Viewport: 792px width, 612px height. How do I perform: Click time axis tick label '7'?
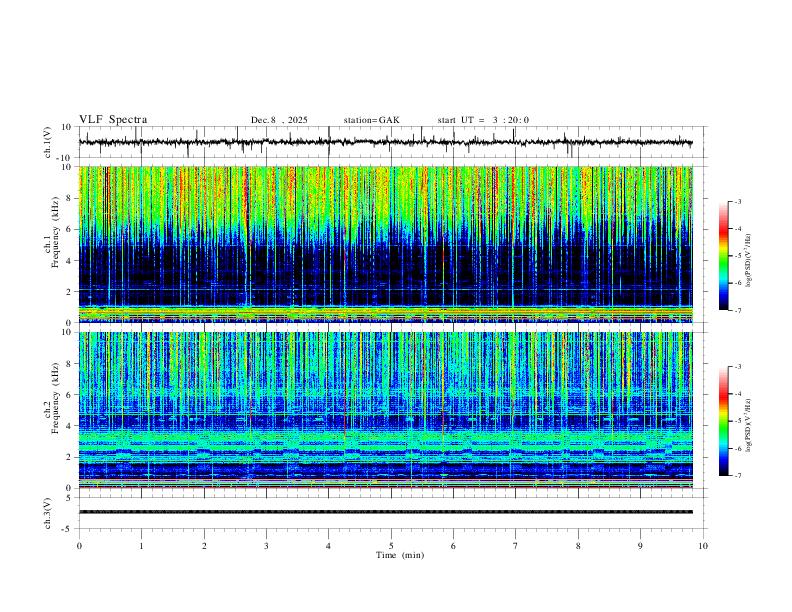pos(516,546)
